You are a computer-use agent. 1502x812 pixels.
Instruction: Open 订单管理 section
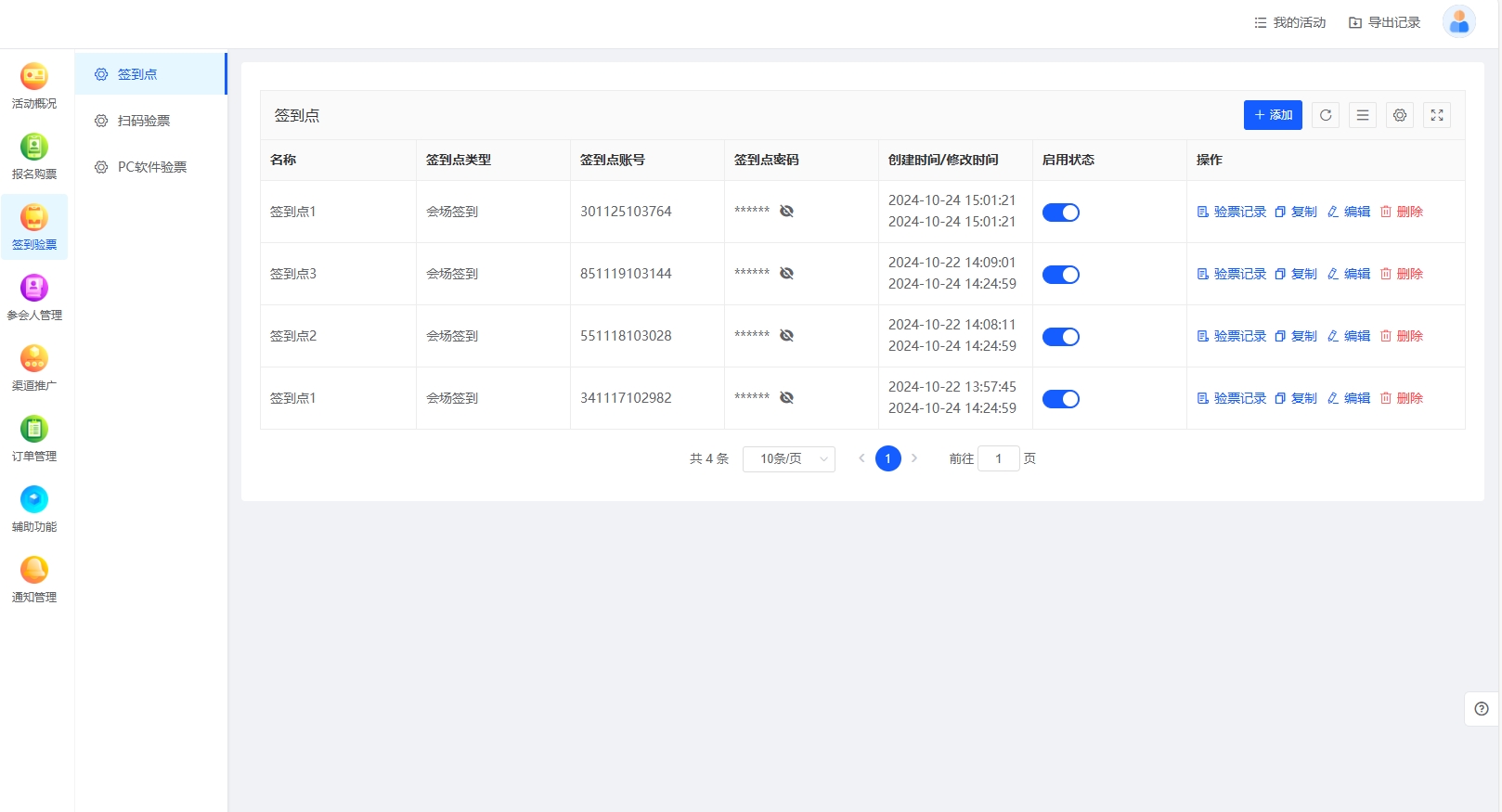[x=34, y=439]
